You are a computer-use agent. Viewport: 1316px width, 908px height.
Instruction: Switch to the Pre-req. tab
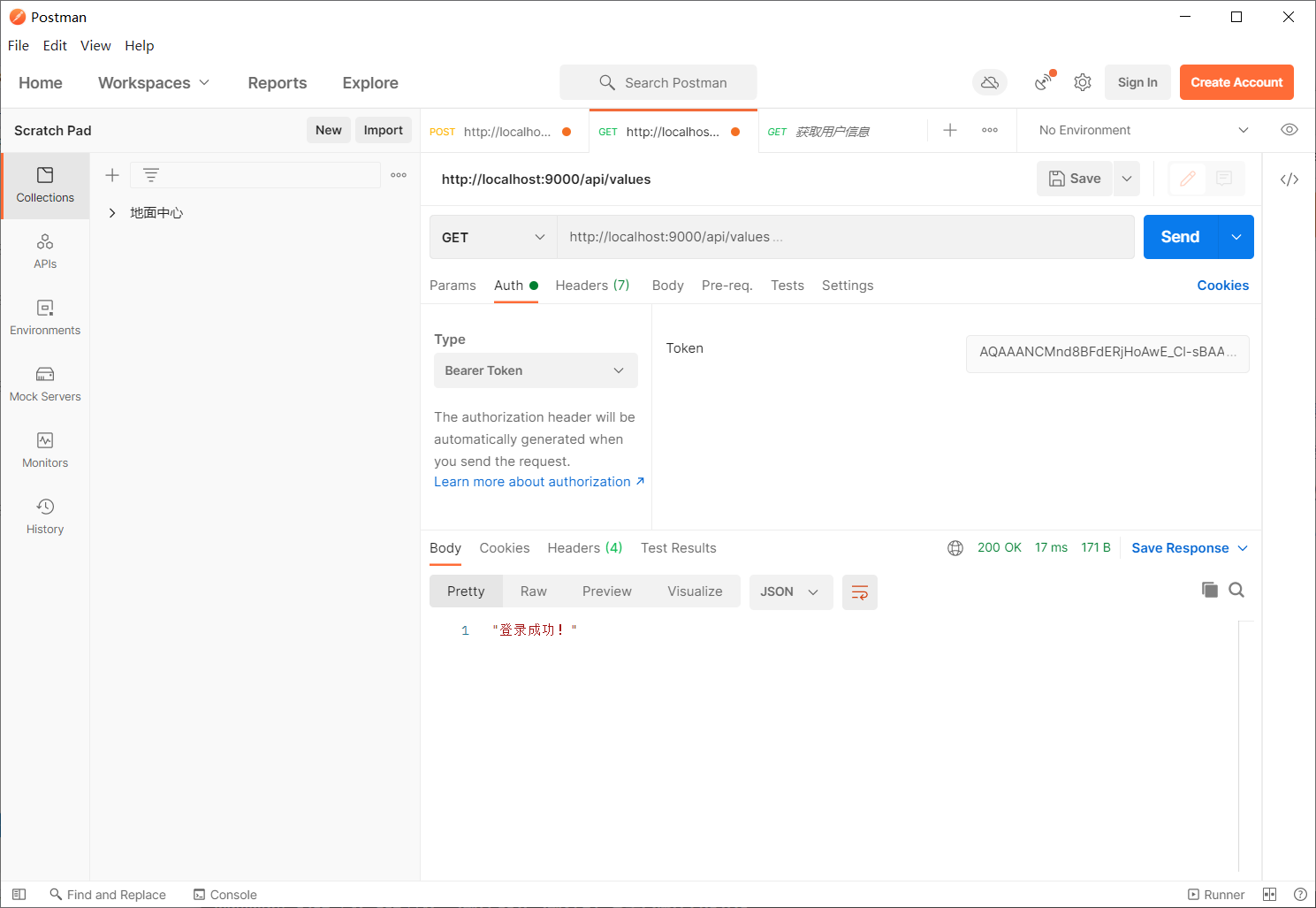(x=727, y=286)
